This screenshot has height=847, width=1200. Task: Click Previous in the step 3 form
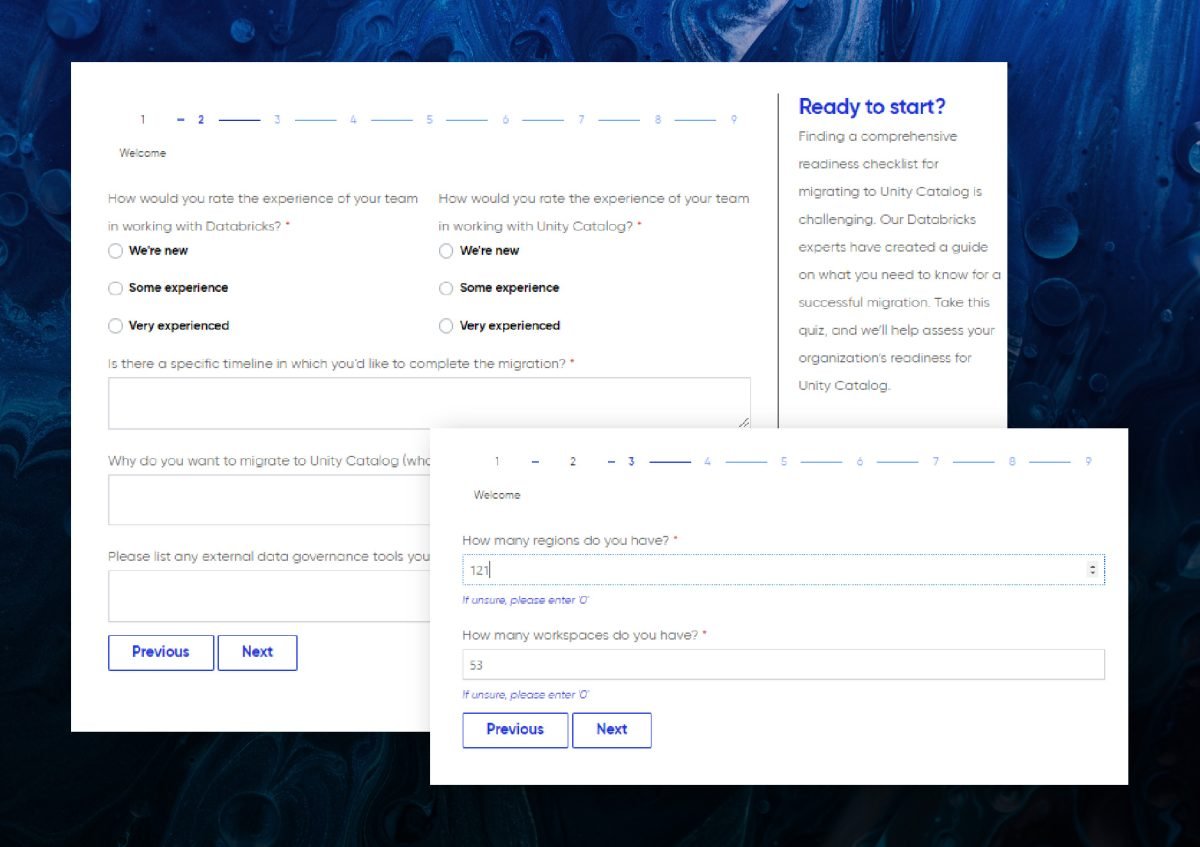click(x=515, y=730)
